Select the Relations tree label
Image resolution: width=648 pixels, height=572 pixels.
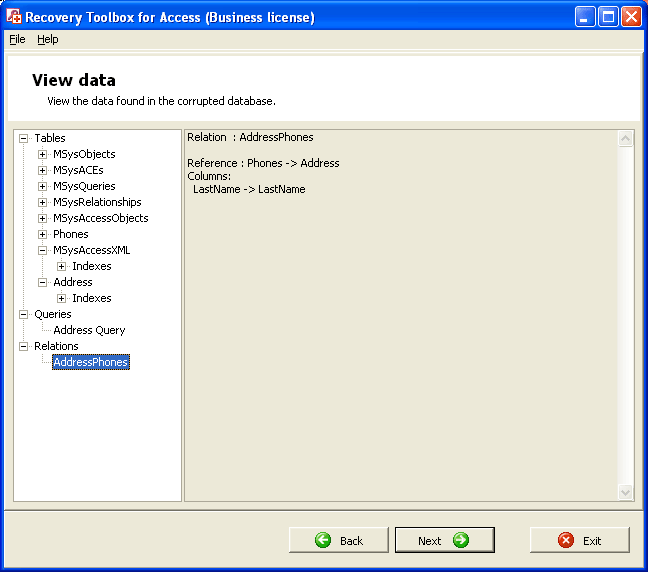coord(56,346)
